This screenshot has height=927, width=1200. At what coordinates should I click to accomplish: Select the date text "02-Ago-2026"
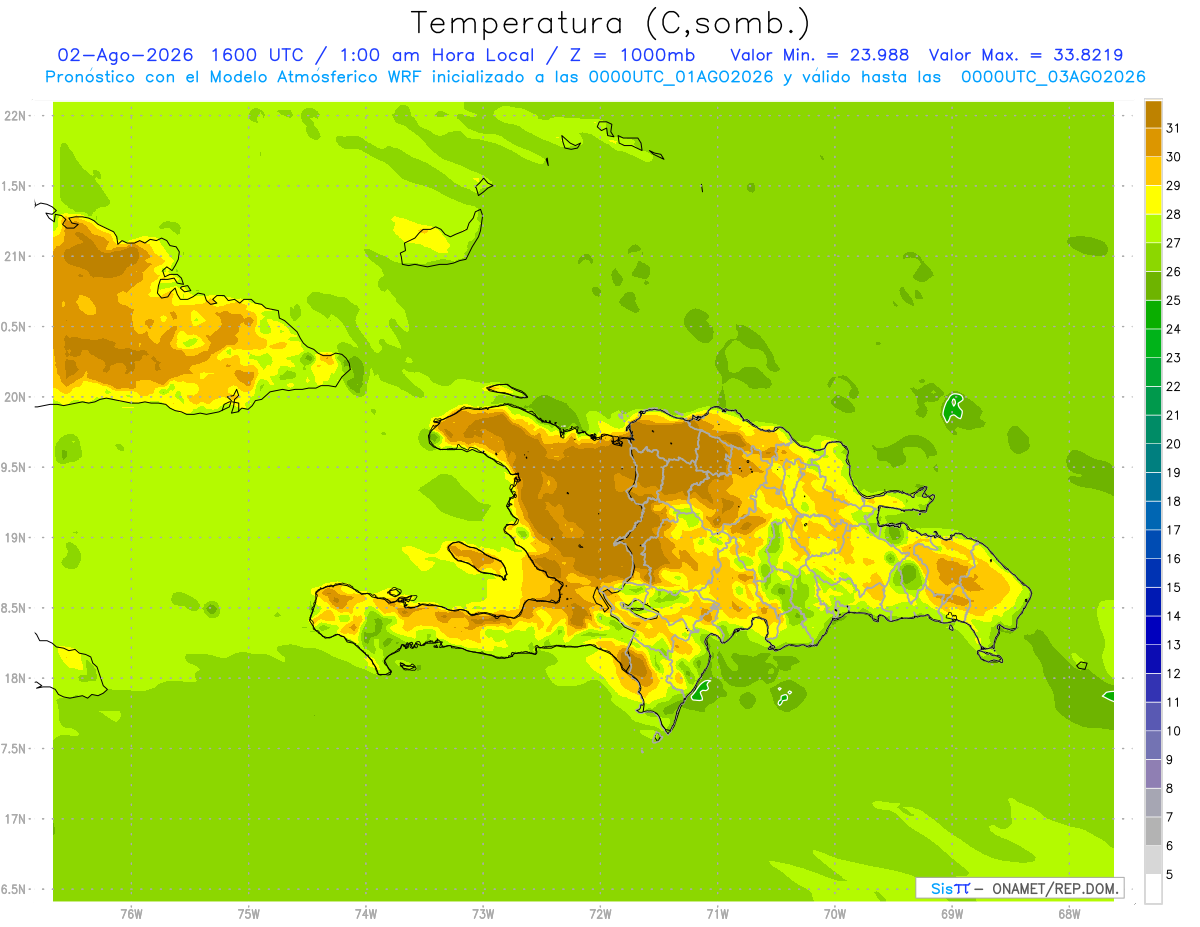(126, 54)
